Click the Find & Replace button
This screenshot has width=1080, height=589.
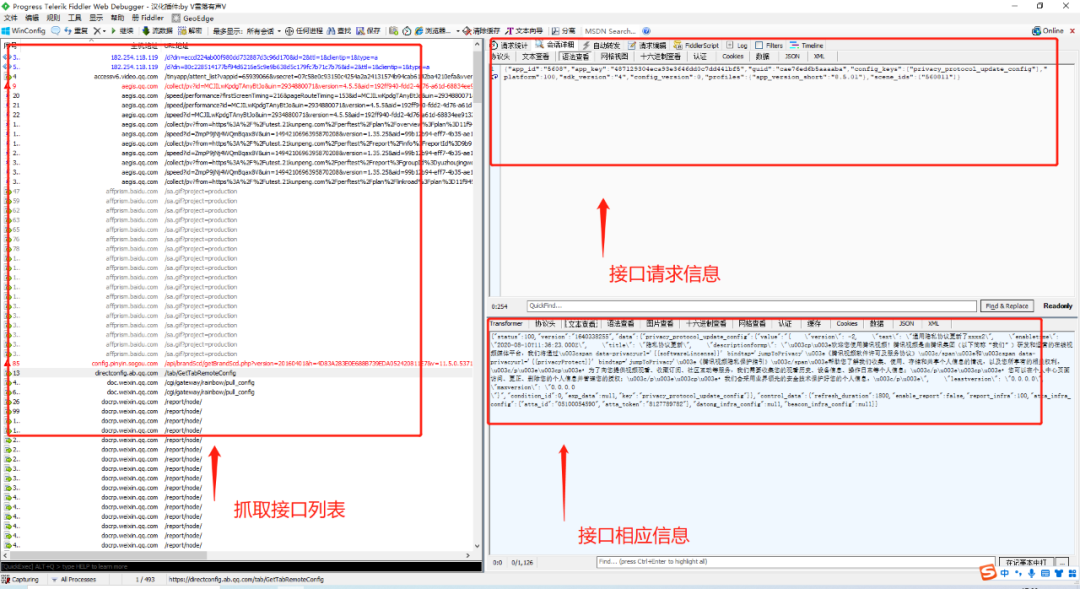click(x=1006, y=306)
